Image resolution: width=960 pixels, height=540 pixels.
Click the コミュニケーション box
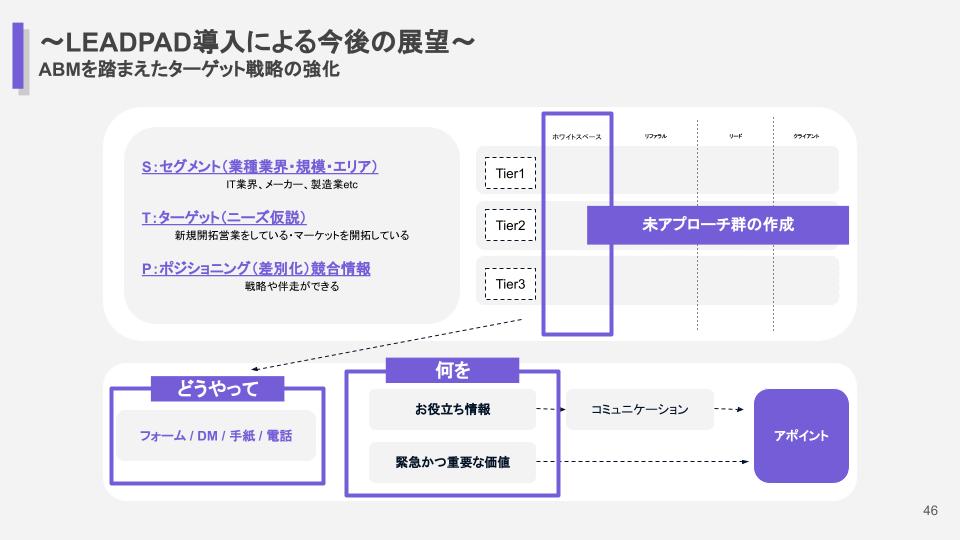click(x=640, y=409)
